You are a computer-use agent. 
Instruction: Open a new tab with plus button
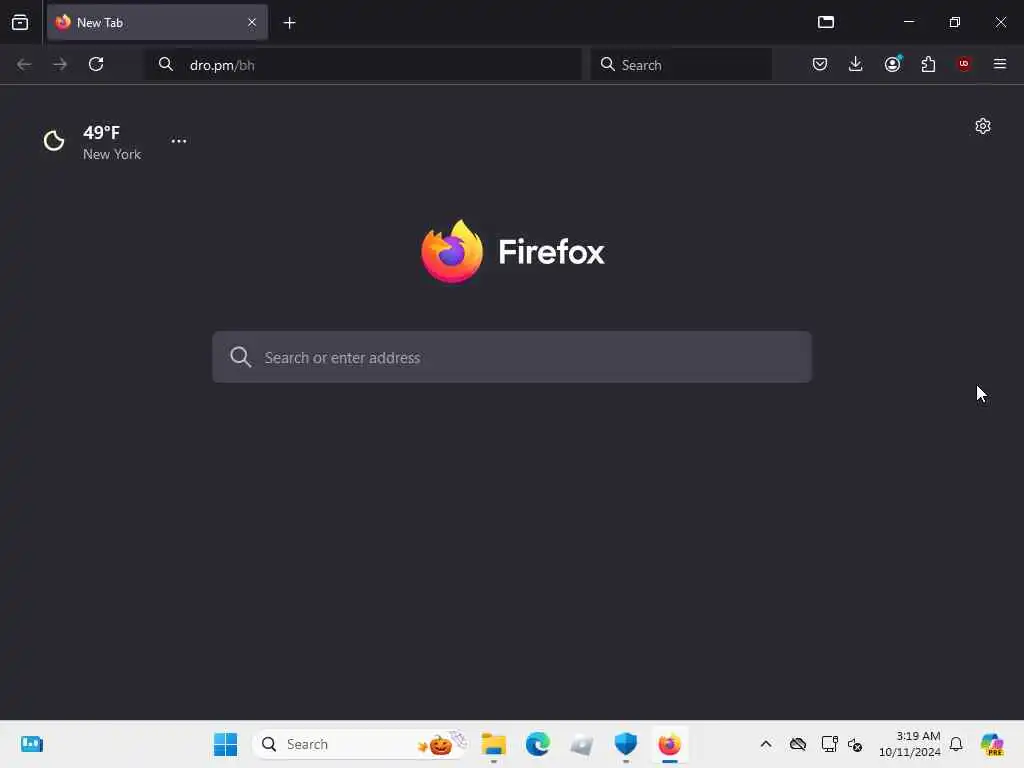(x=289, y=23)
